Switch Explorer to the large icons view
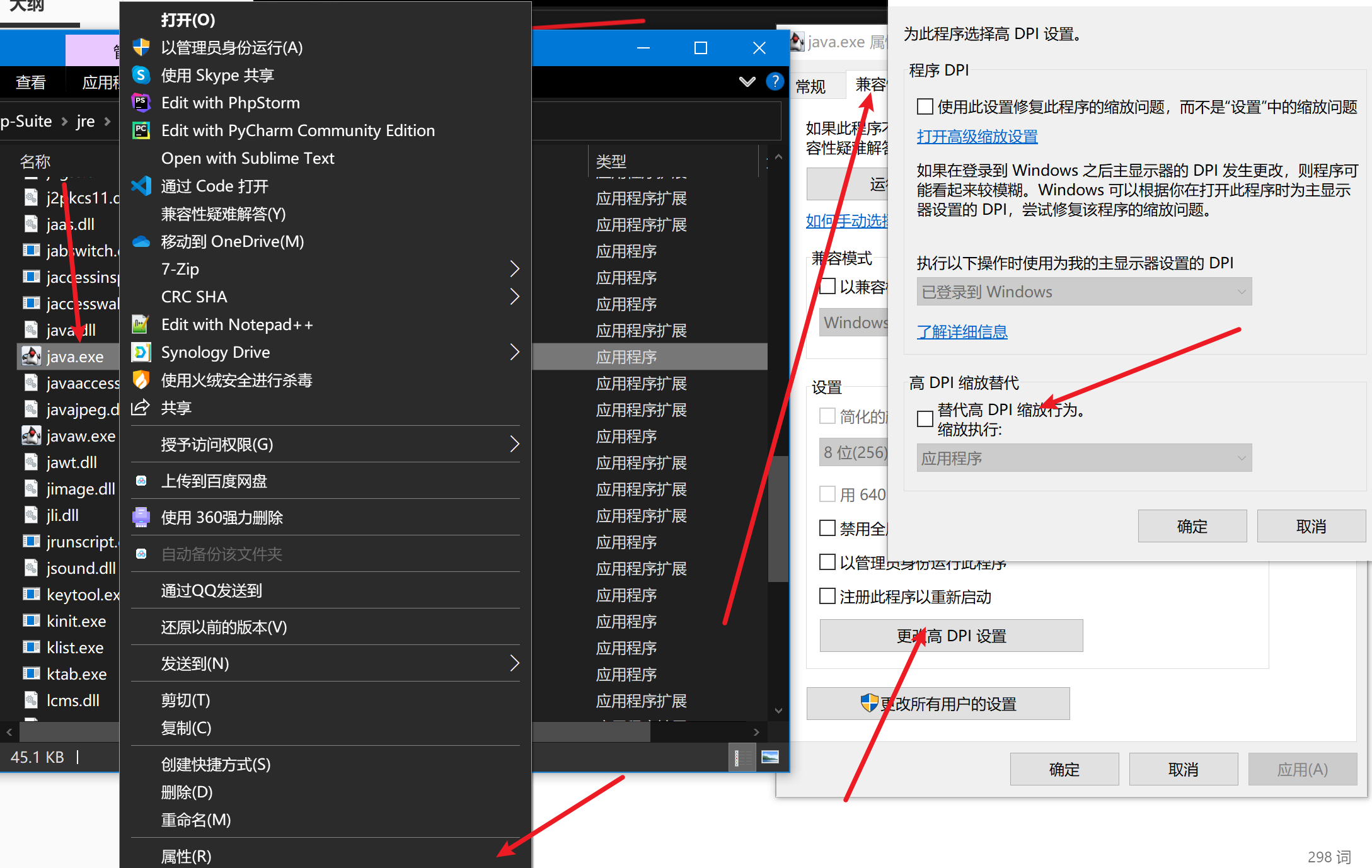This screenshot has height=868, width=1372. point(770,757)
